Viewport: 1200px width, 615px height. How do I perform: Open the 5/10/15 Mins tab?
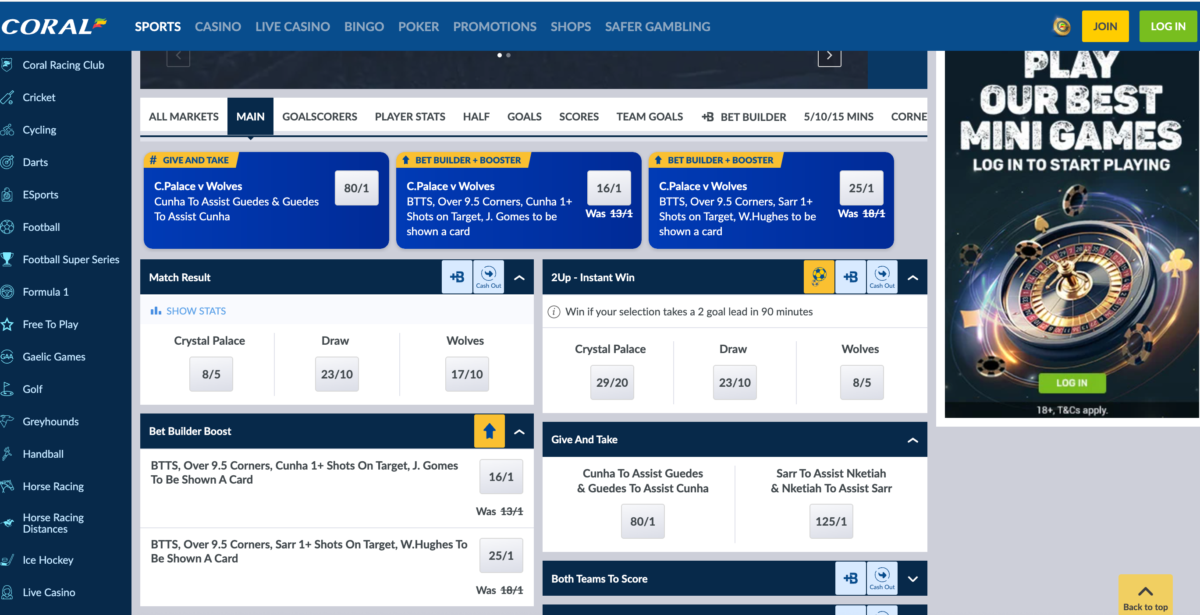838,117
